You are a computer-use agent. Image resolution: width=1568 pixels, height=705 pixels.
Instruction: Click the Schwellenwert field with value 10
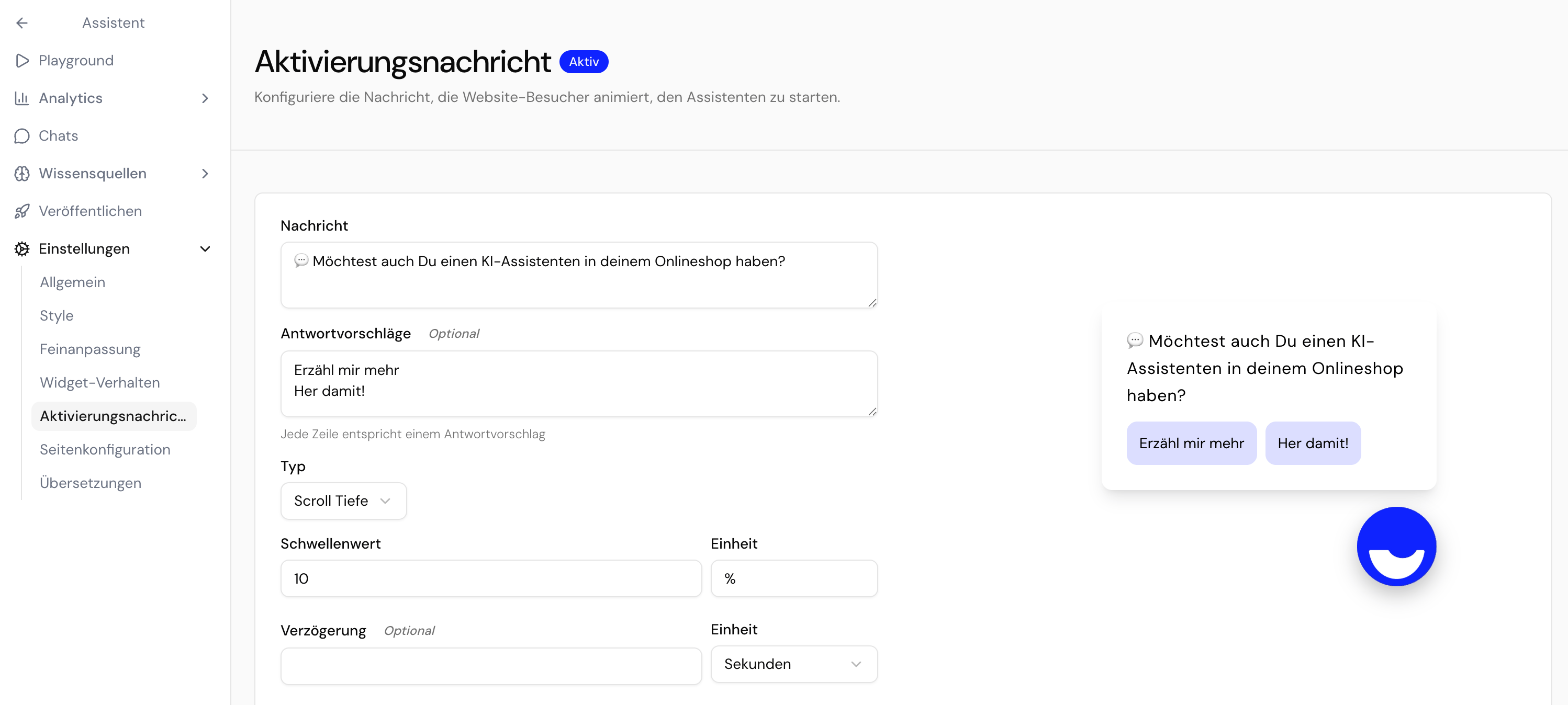[x=490, y=578]
